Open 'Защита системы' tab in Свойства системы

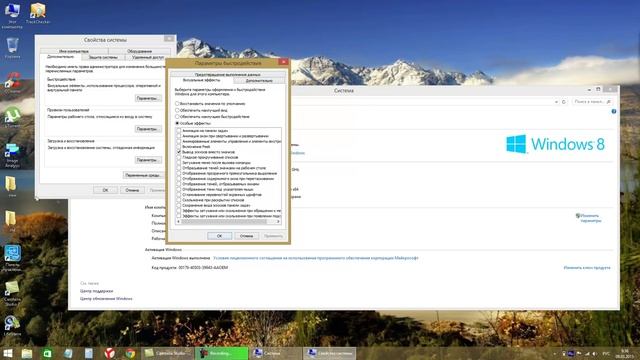[x=103, y=58]
